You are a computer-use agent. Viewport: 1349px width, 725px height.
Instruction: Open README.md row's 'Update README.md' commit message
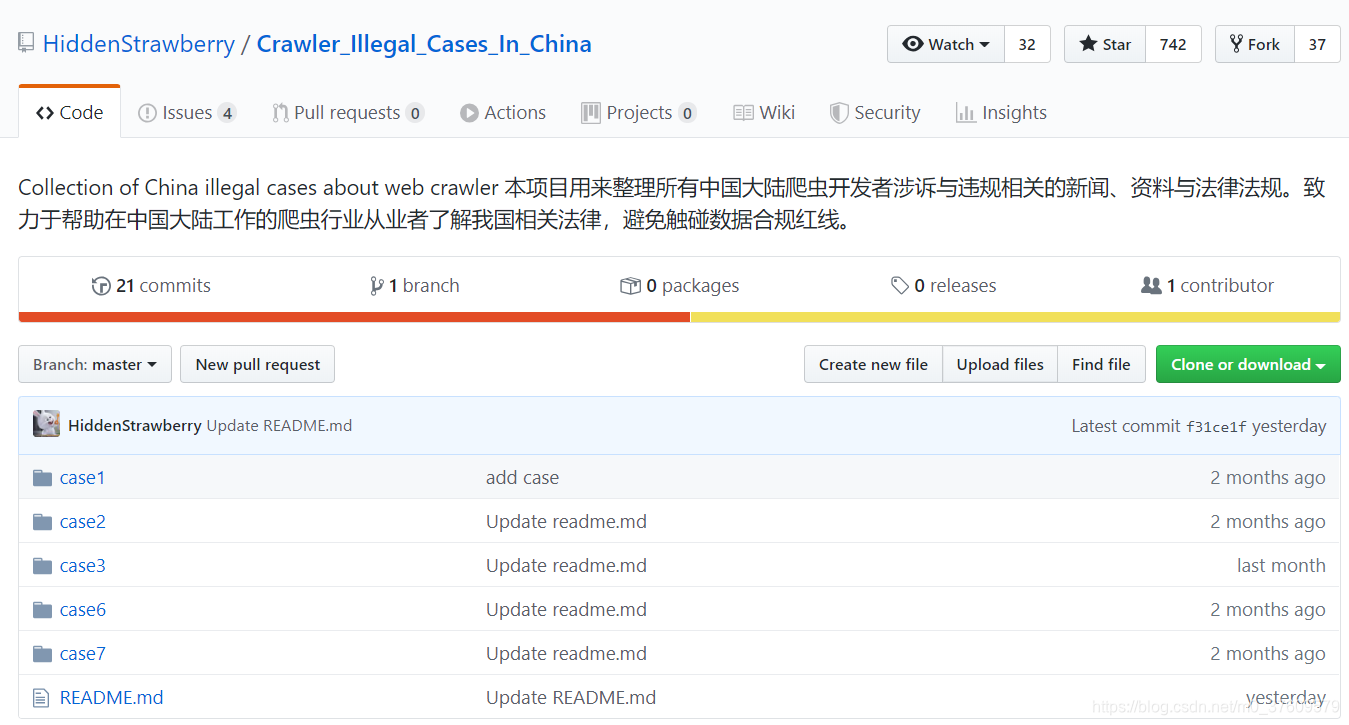click(x=571, y=698)
